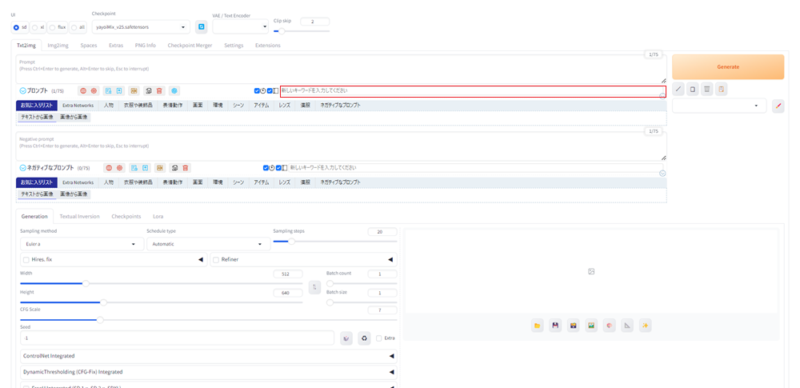Click the pencil read-prompt icon under Generate
Image resolution: width=800 pixels, height=388 pixels.
click(x=678, y=89)
